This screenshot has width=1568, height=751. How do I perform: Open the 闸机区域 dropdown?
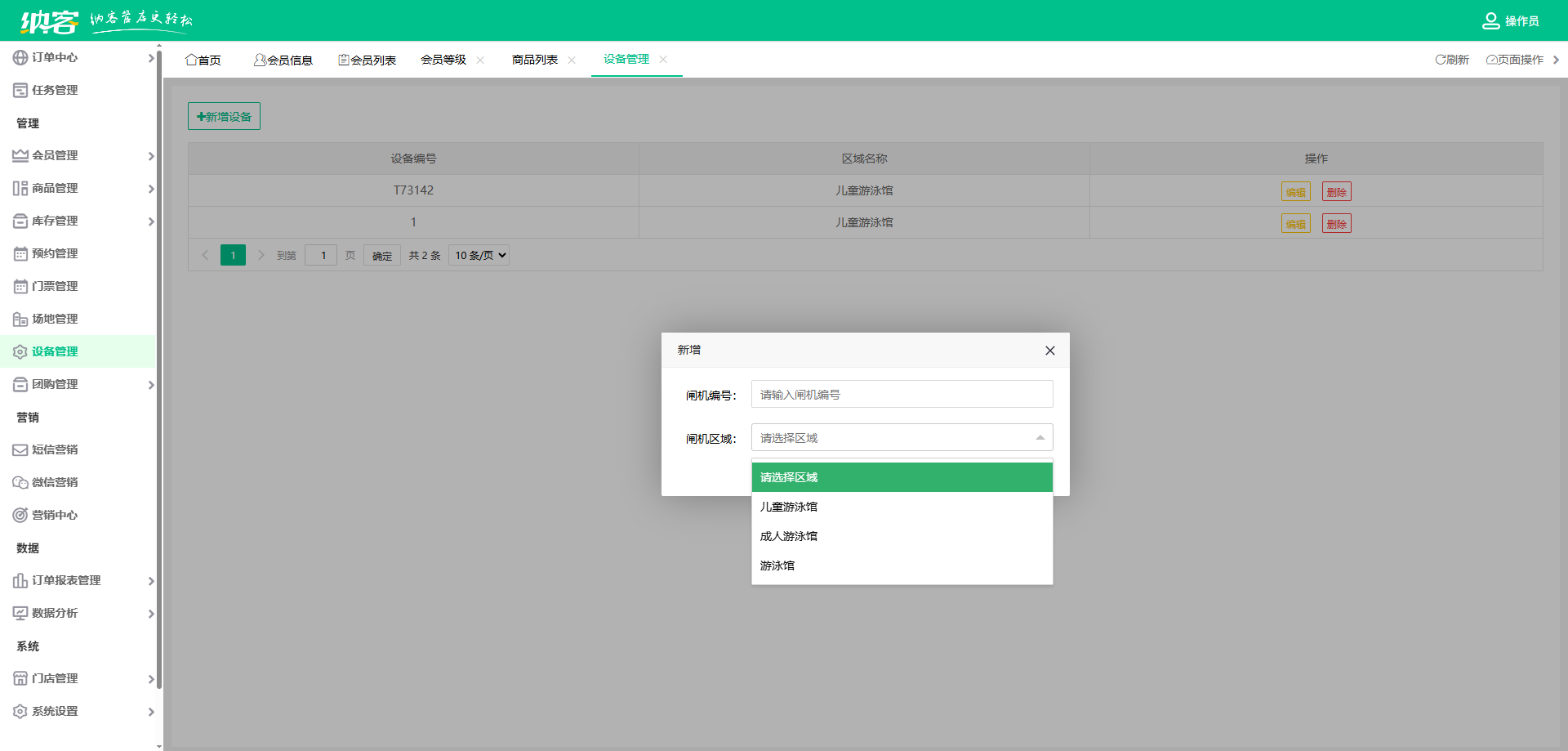tap(902, 437)
